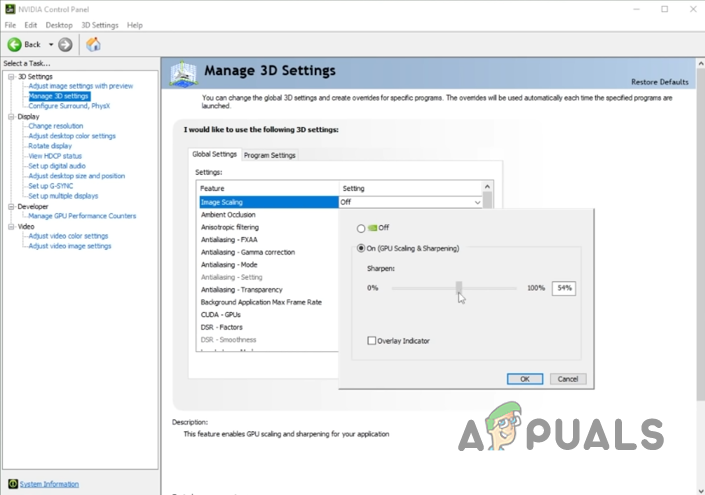Image resolution: width=705 pixels, height=495 pixels.
Task: Click the Sharpen percentage input box
Action: pyautogui.click(x=564, y=288)
